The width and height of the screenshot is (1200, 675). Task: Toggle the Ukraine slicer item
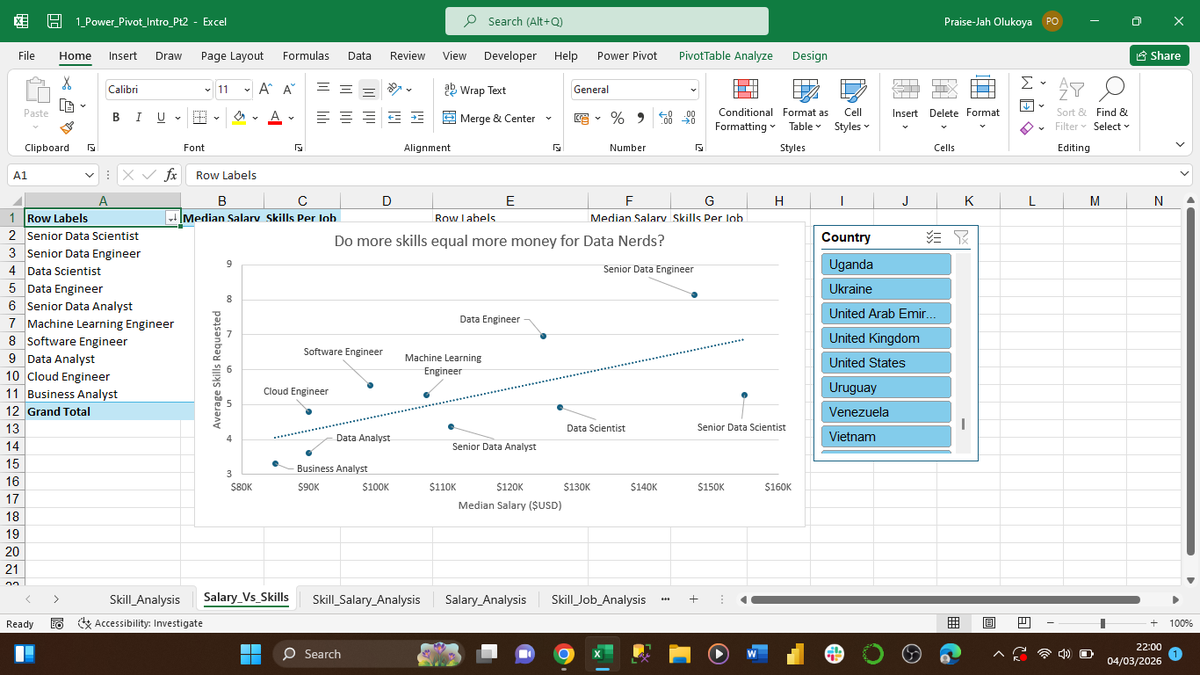coord(886,289)
